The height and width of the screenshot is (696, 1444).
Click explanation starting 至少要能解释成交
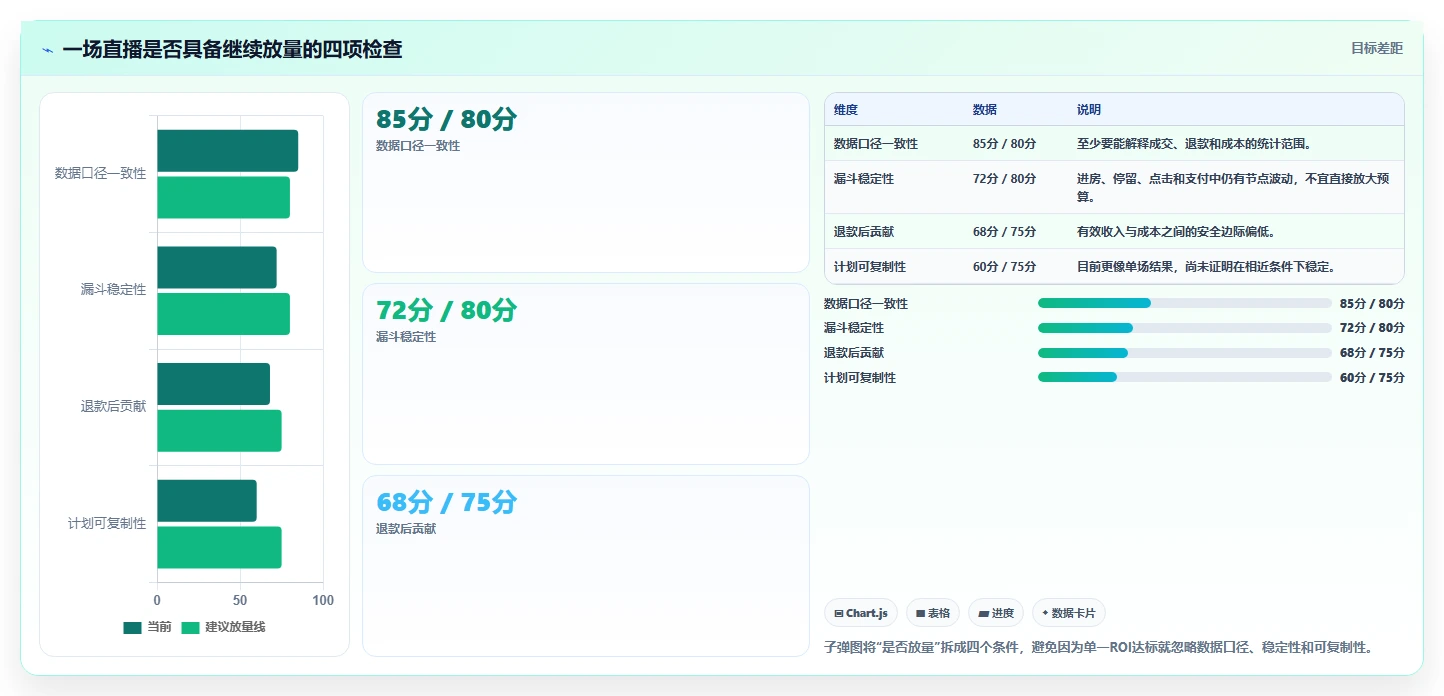point(1194,144)
